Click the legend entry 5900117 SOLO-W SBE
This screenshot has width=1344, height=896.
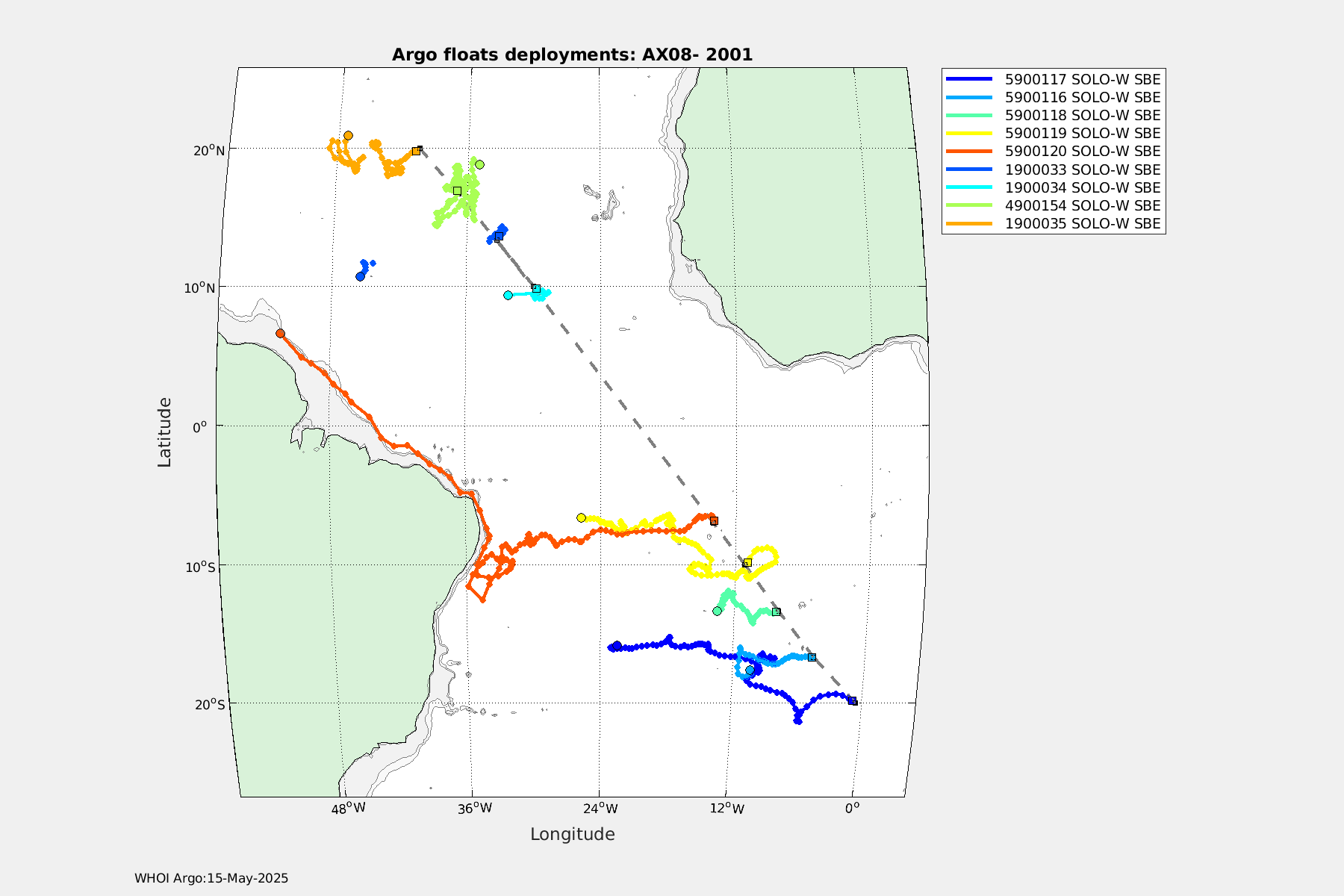[1053, 79]
